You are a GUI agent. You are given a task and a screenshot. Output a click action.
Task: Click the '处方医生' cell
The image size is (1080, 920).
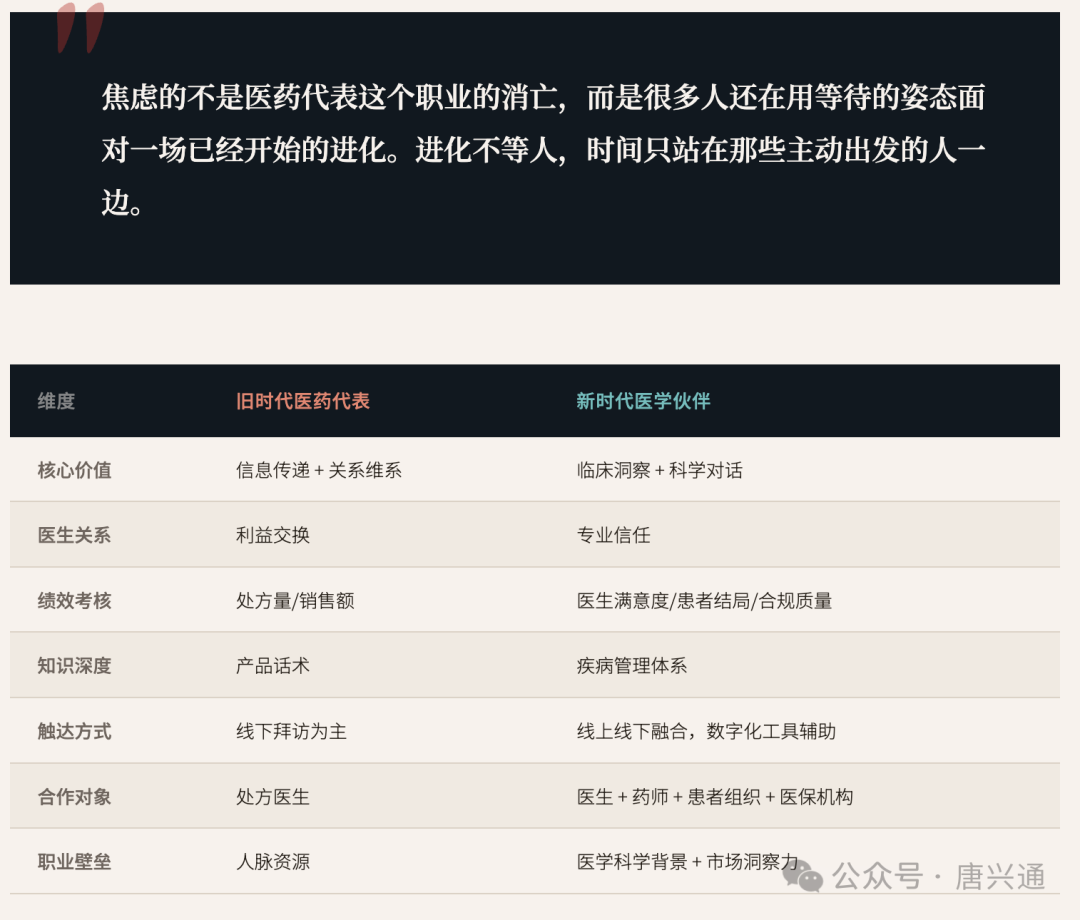pyautogui.click(x=273, y=797)
